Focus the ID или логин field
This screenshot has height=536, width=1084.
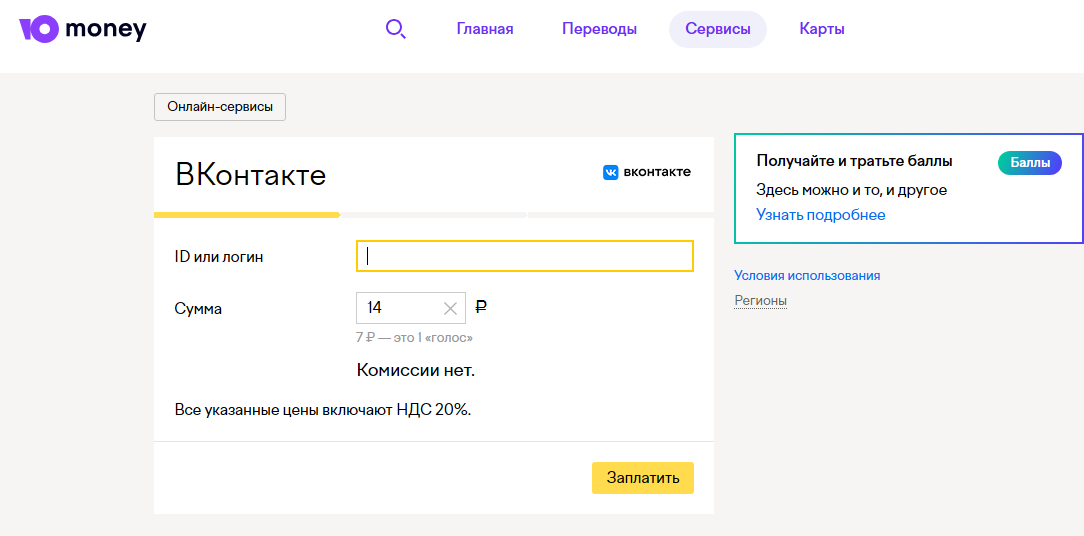pyautogui.click(x=524, y=256)
